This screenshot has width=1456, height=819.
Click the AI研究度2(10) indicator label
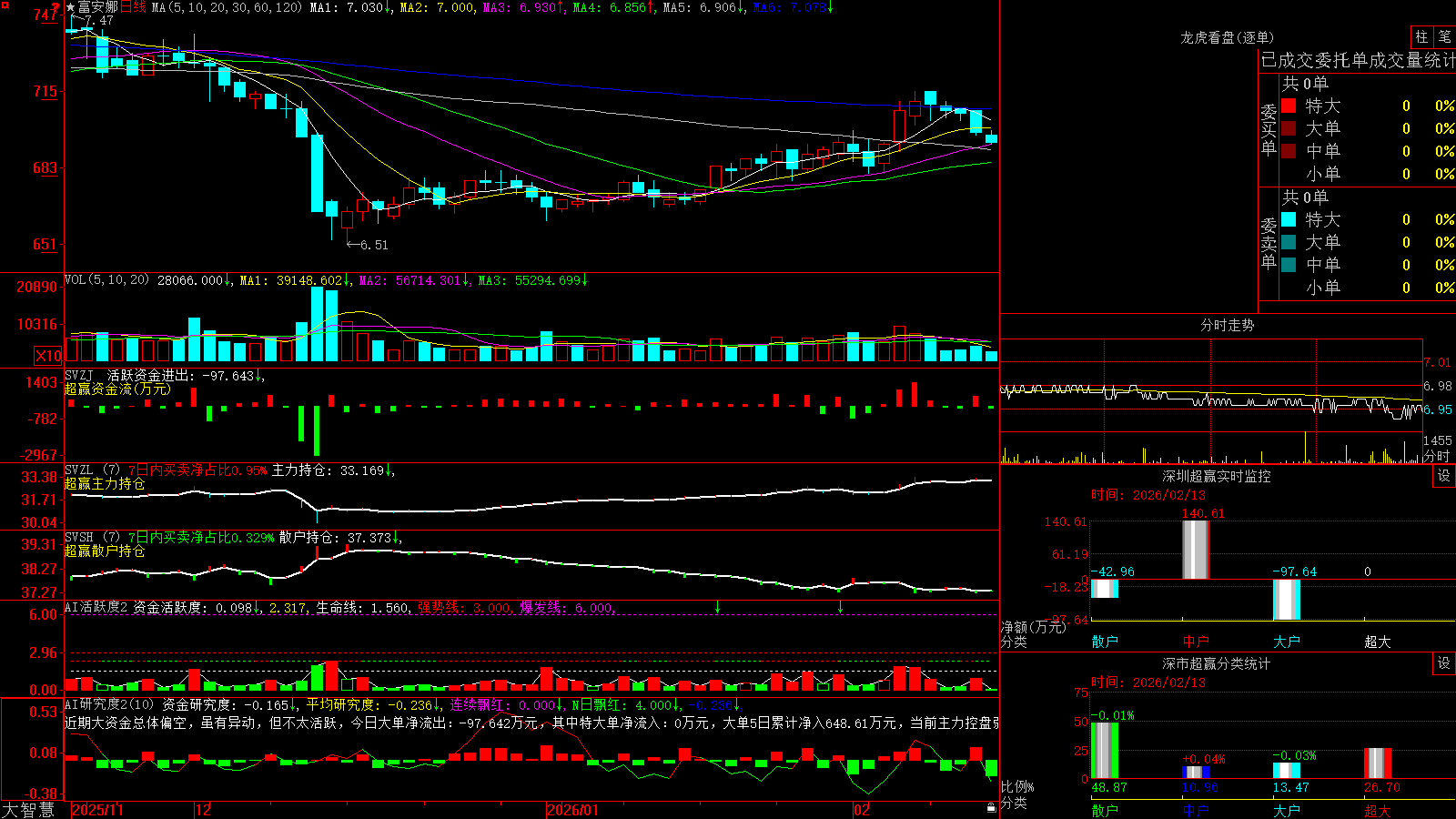click(109, 704)
